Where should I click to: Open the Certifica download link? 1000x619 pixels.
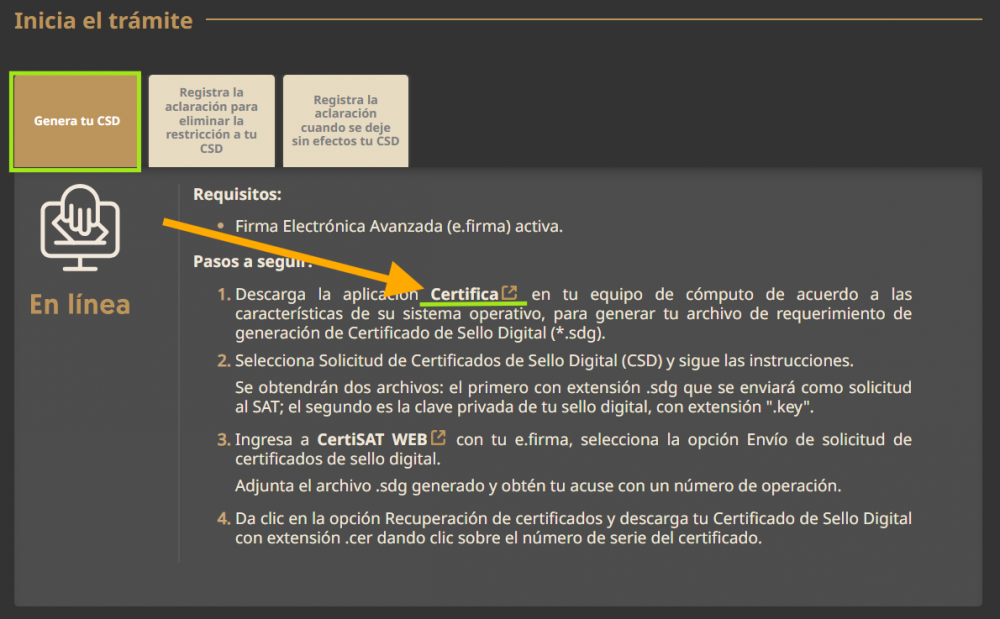coord(464,294)
